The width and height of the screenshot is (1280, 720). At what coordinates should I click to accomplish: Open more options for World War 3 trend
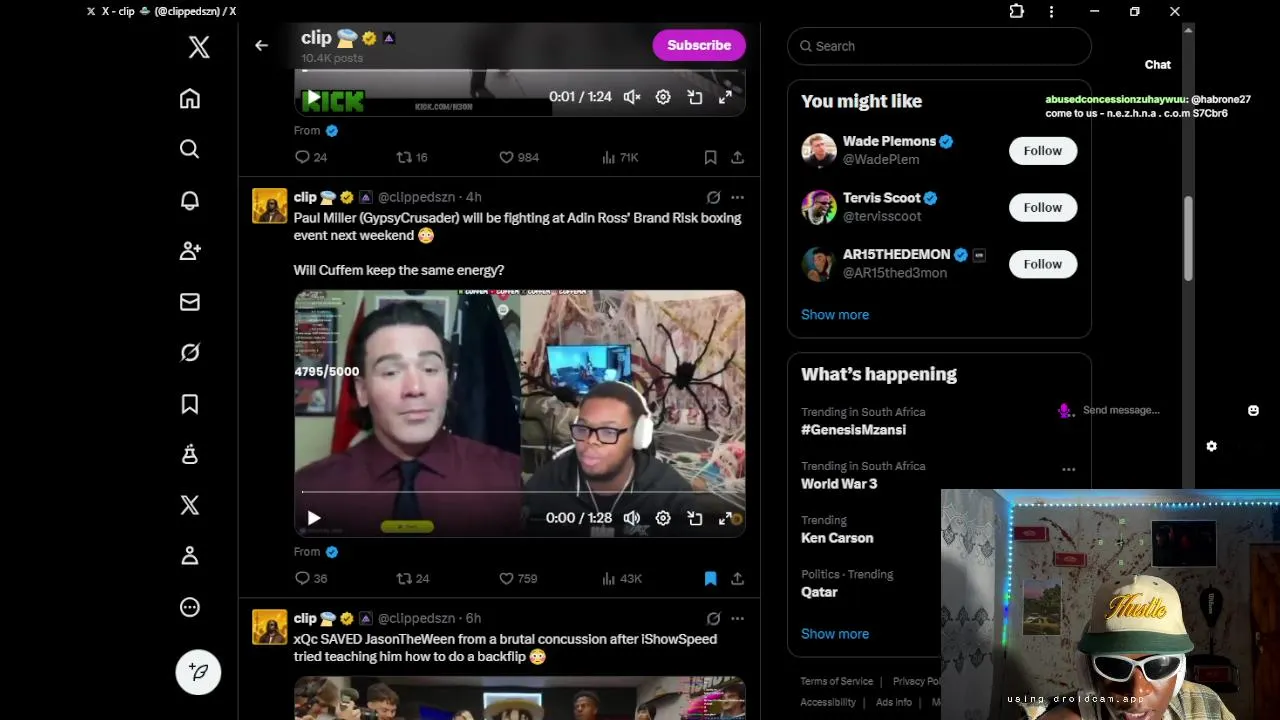tap(1068, 469)
